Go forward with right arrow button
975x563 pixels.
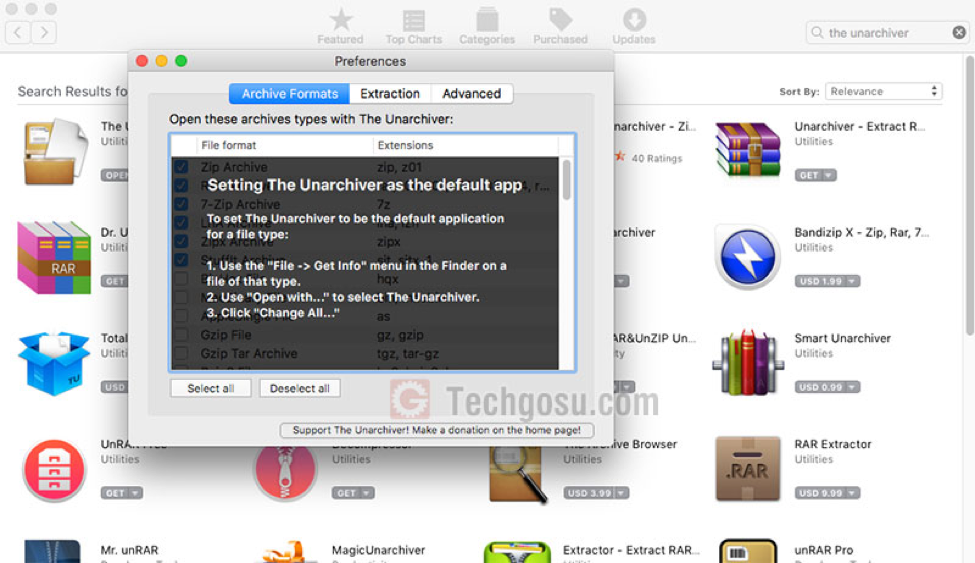[44, 32]
